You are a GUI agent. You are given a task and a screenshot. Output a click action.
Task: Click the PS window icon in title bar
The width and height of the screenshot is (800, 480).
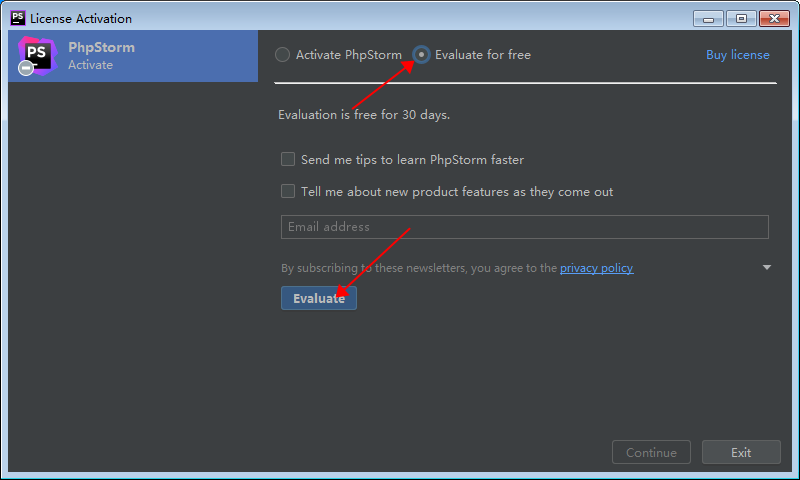coord(17,18)
